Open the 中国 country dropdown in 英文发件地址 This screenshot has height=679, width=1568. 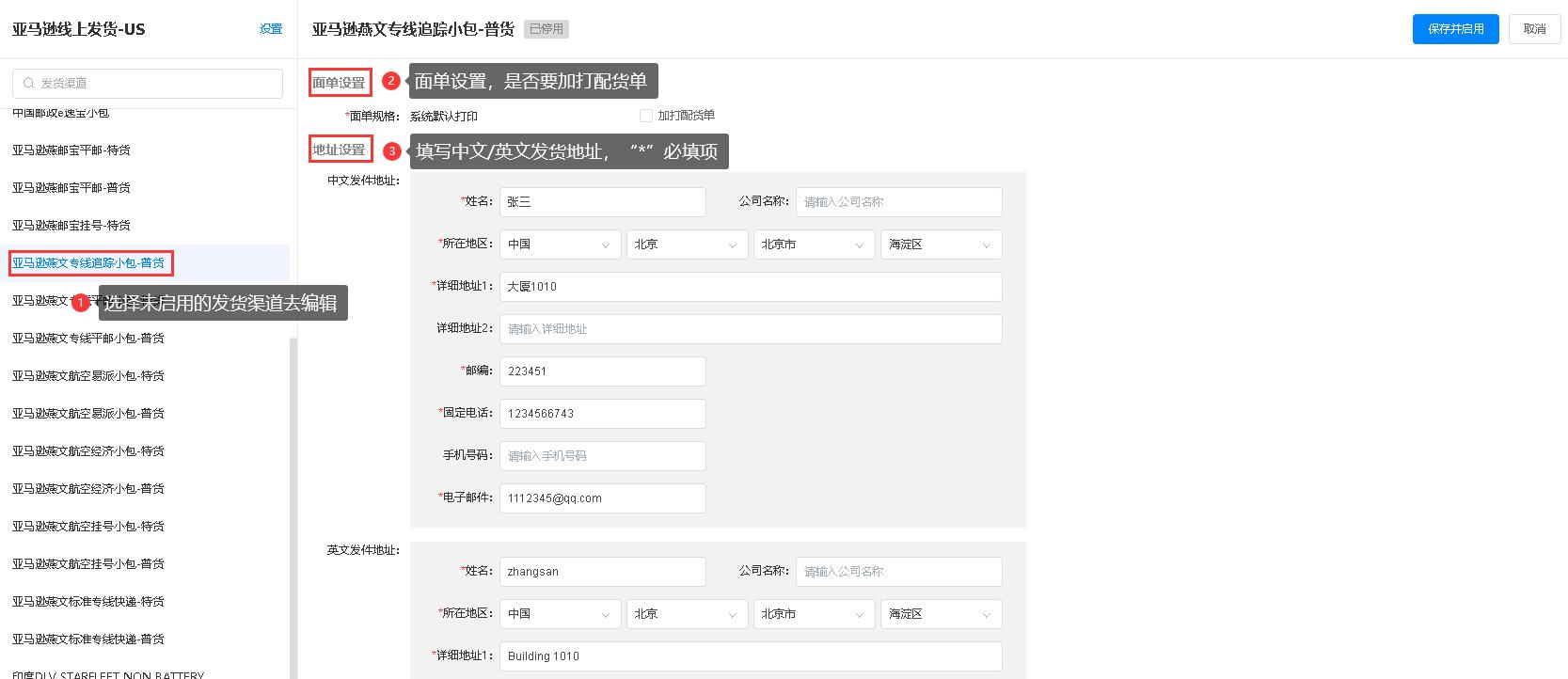(x=561, y=614)
